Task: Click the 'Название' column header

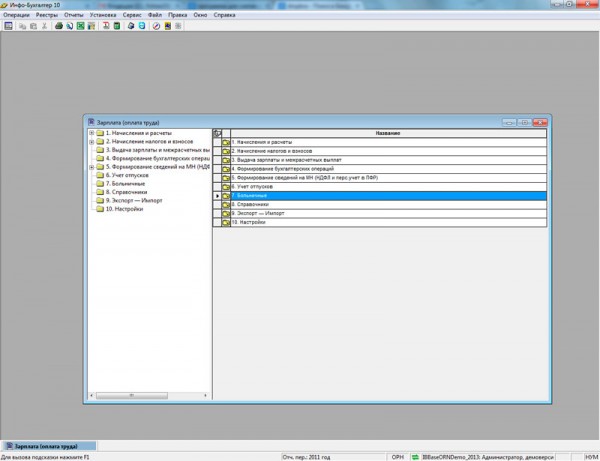Action: pyautogui.click(x=388, y=133)
